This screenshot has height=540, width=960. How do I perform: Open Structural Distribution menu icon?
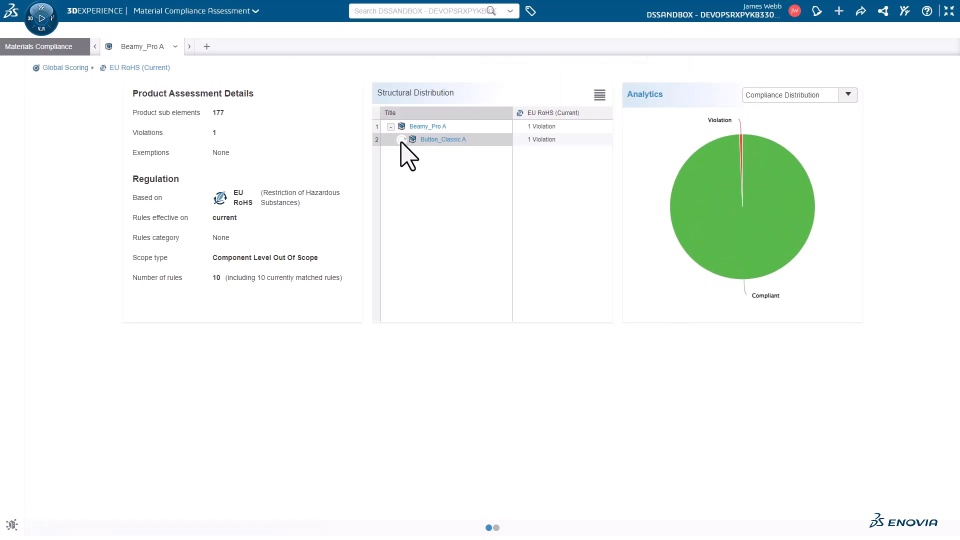pyautogui.click(x=599, y=94)
